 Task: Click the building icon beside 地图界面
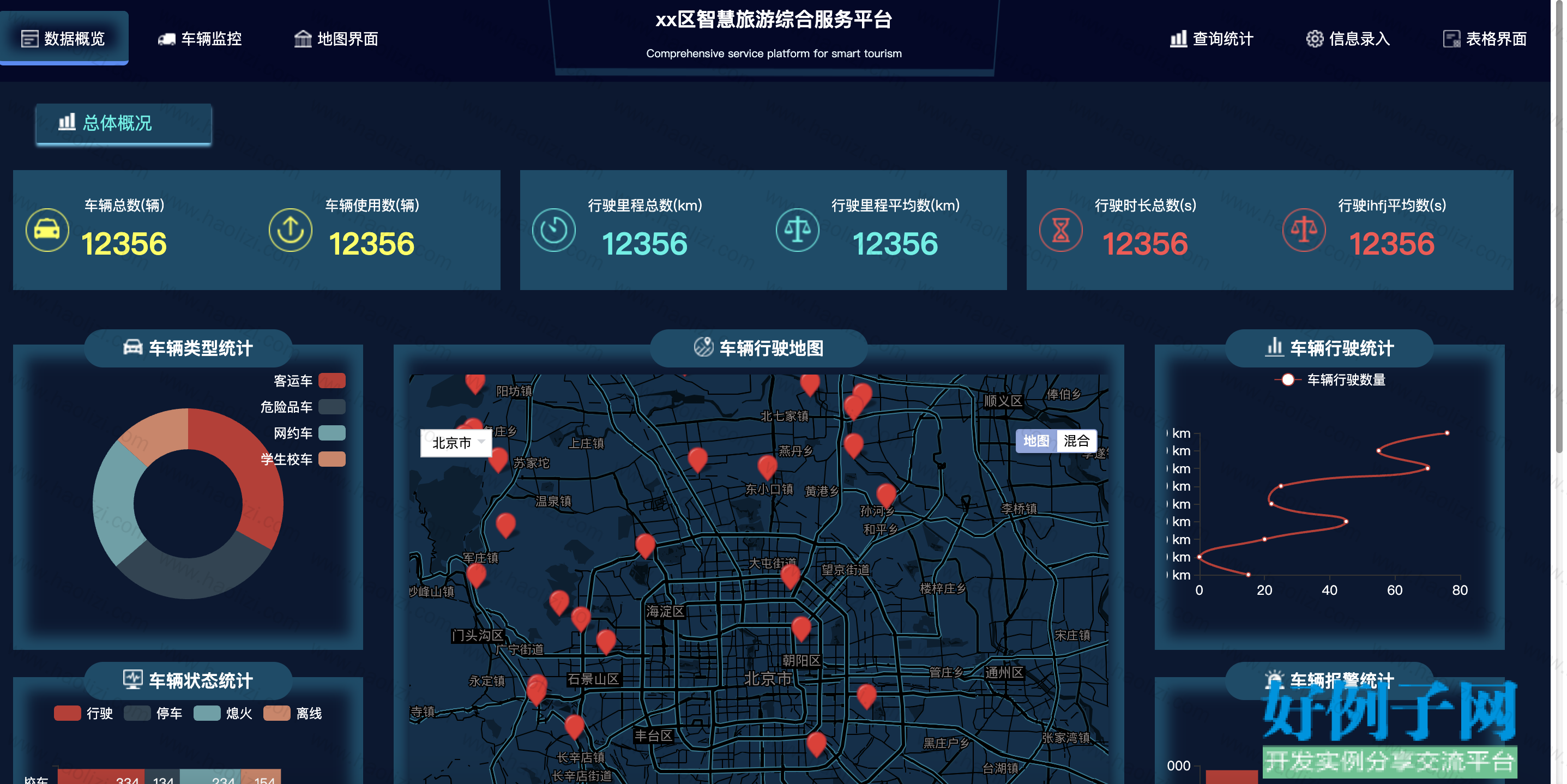[x=302, y=38]
